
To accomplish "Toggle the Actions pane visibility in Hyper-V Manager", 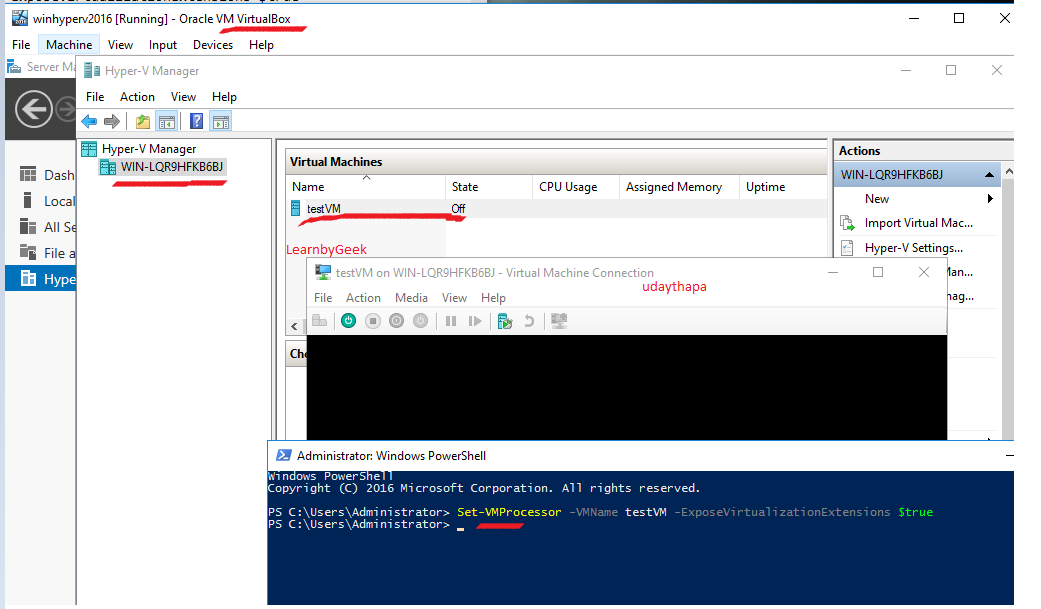I will [x=221, y=121].
